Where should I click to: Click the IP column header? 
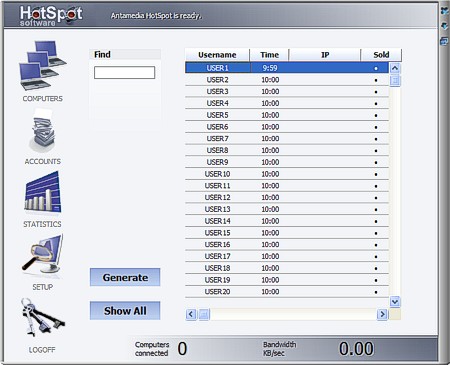click(325, 55)
